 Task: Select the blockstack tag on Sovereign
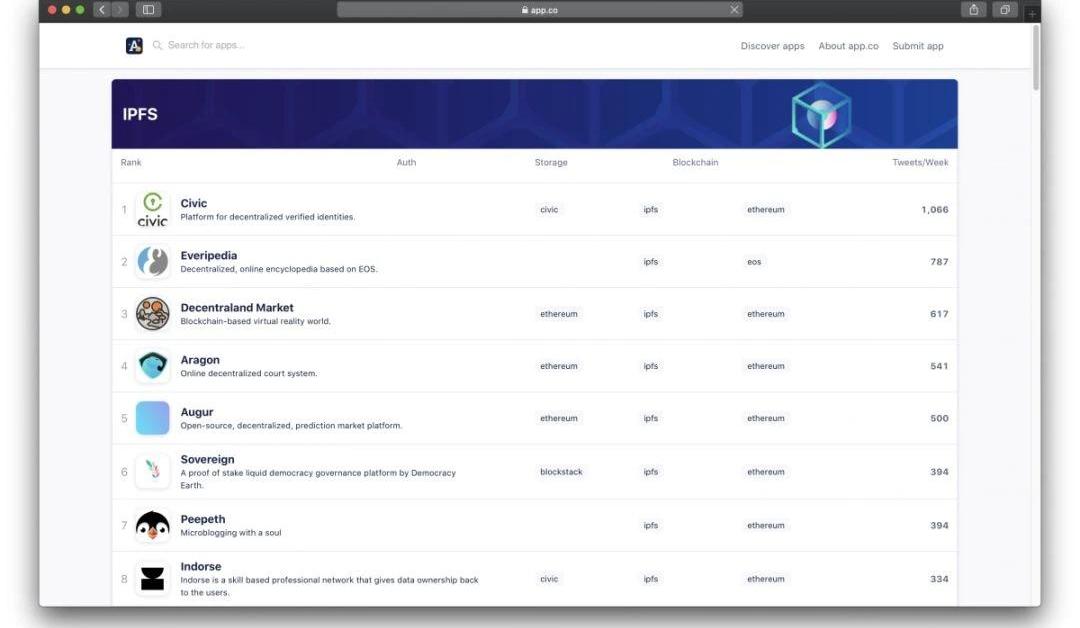tap(561, 472)
